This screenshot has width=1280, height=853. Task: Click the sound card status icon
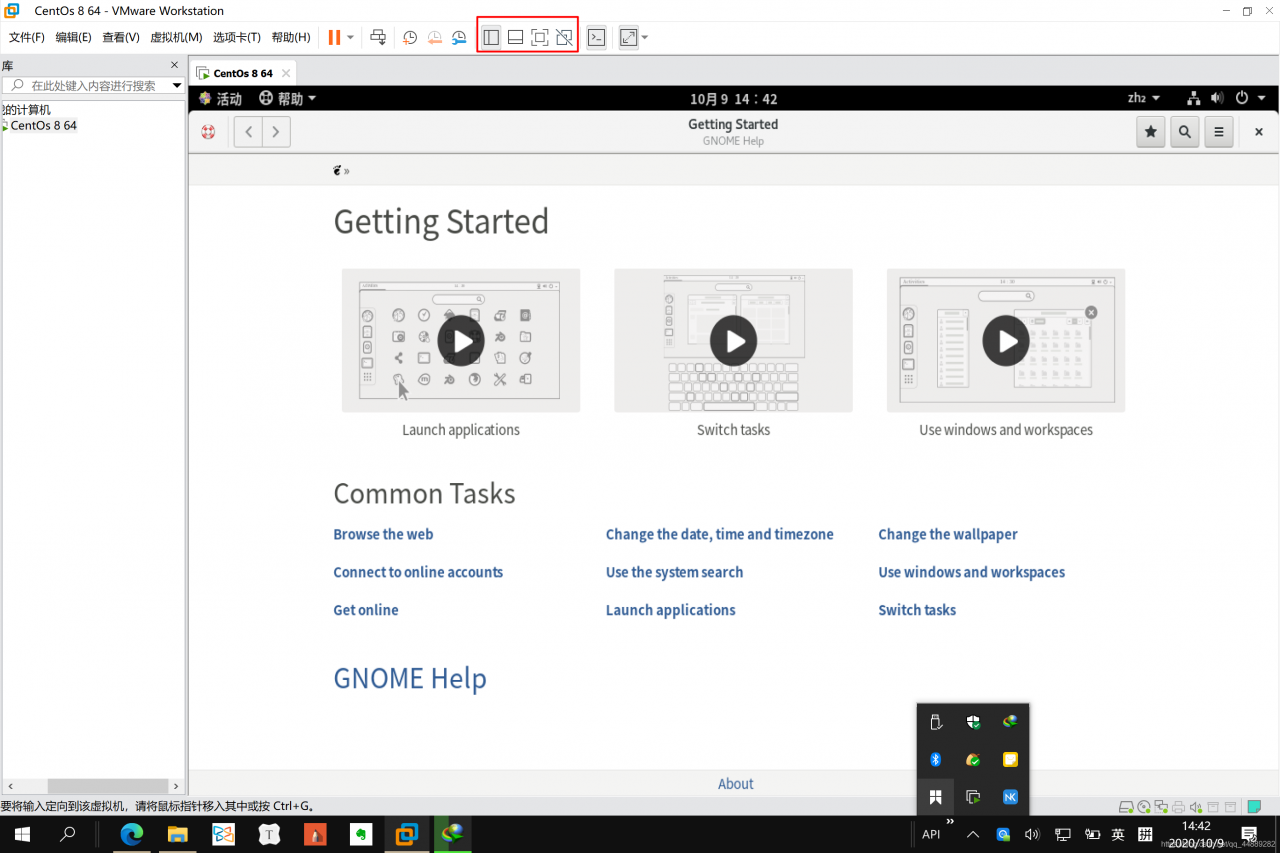(x=1195, y=807)
